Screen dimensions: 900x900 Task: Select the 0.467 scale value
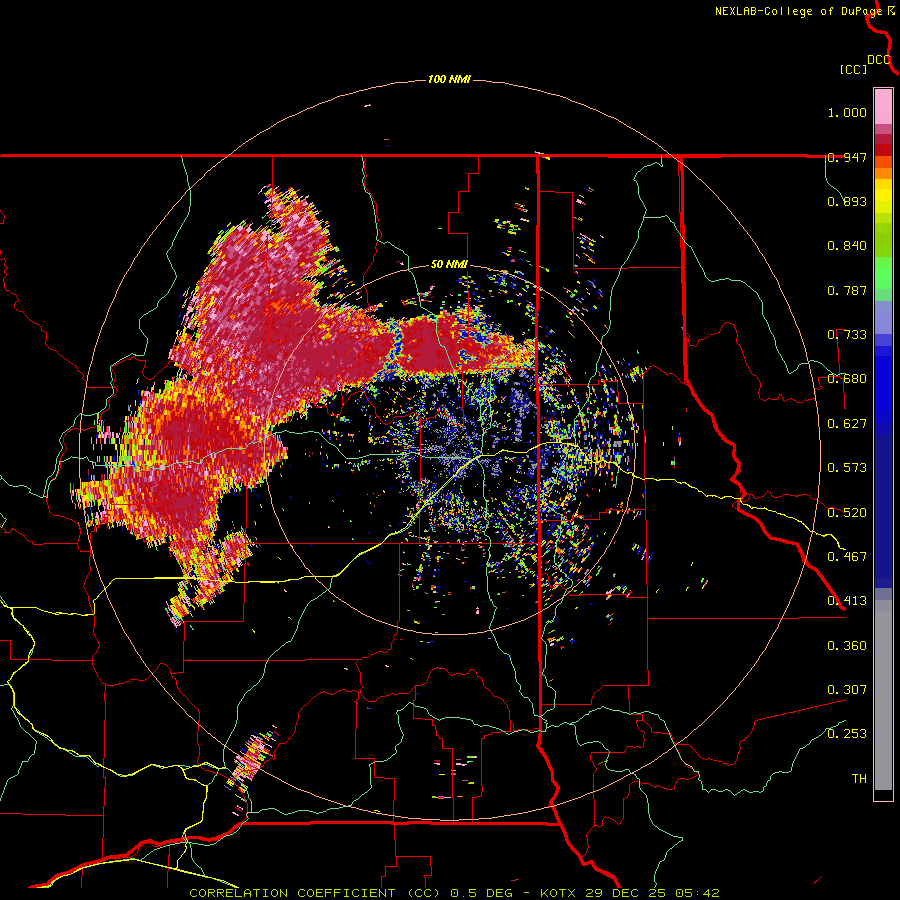point(847,557)
